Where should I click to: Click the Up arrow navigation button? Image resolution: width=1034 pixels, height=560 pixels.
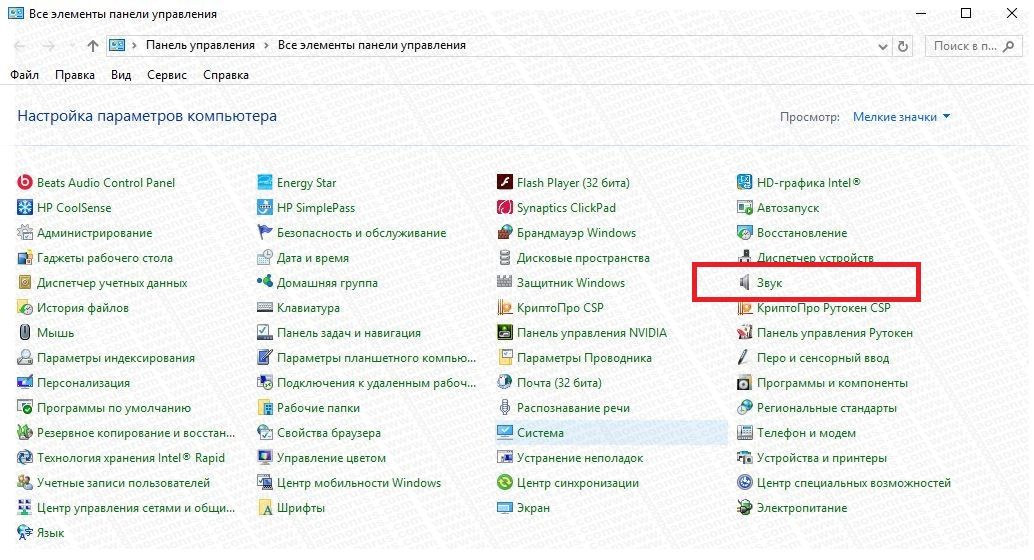[x=92, y=46]
